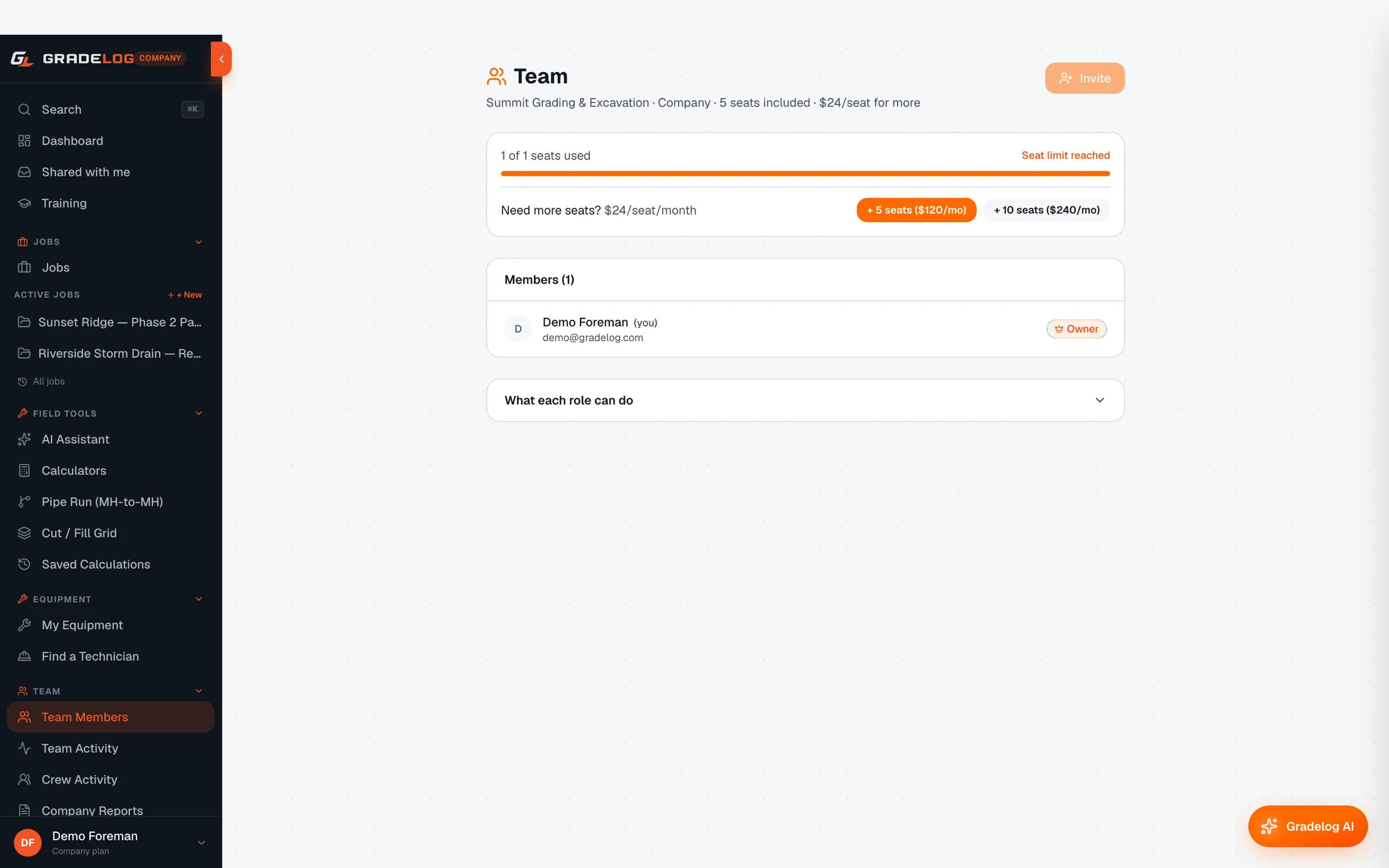Click the Seat limit reached text
Screen dimensions: 1389x868
(1065, 155)
